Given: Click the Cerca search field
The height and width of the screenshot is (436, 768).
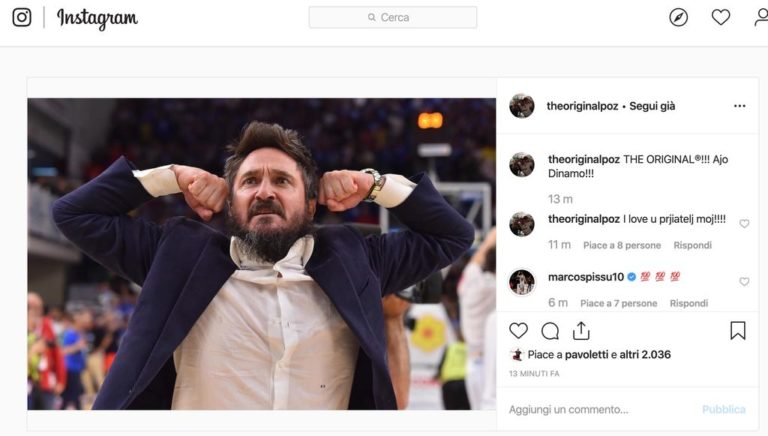Looking at the screenshot, I should coord(393,17).
